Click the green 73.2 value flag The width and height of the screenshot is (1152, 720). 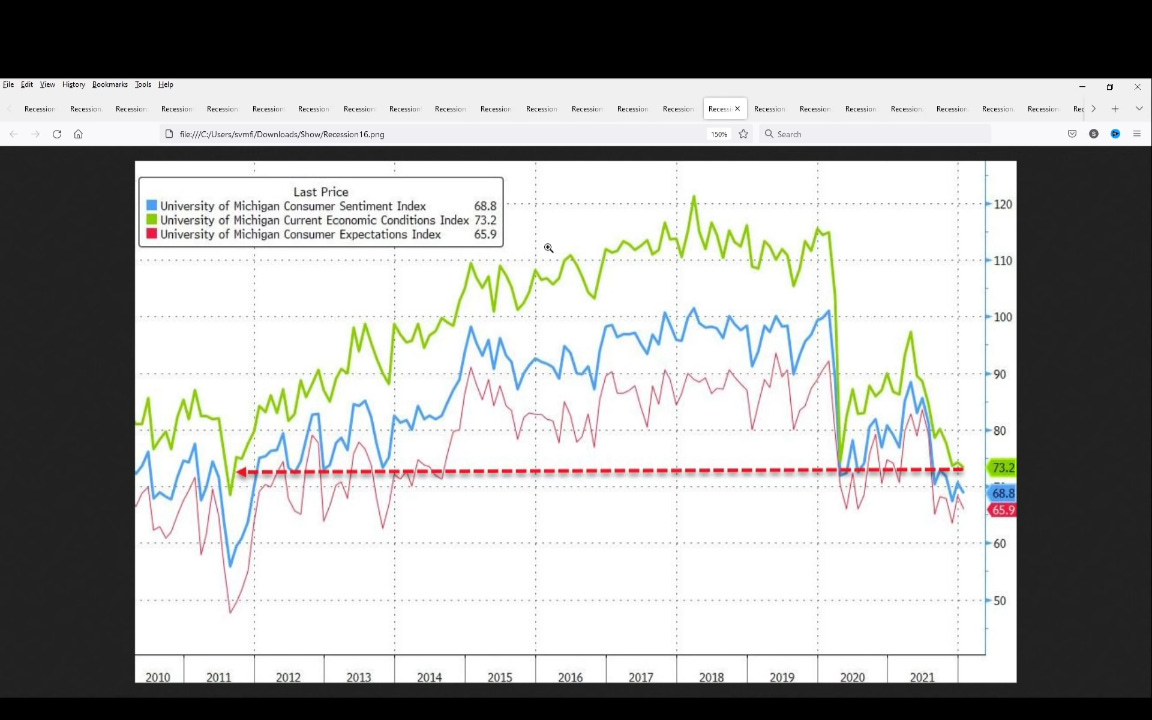pos(1002,468)
